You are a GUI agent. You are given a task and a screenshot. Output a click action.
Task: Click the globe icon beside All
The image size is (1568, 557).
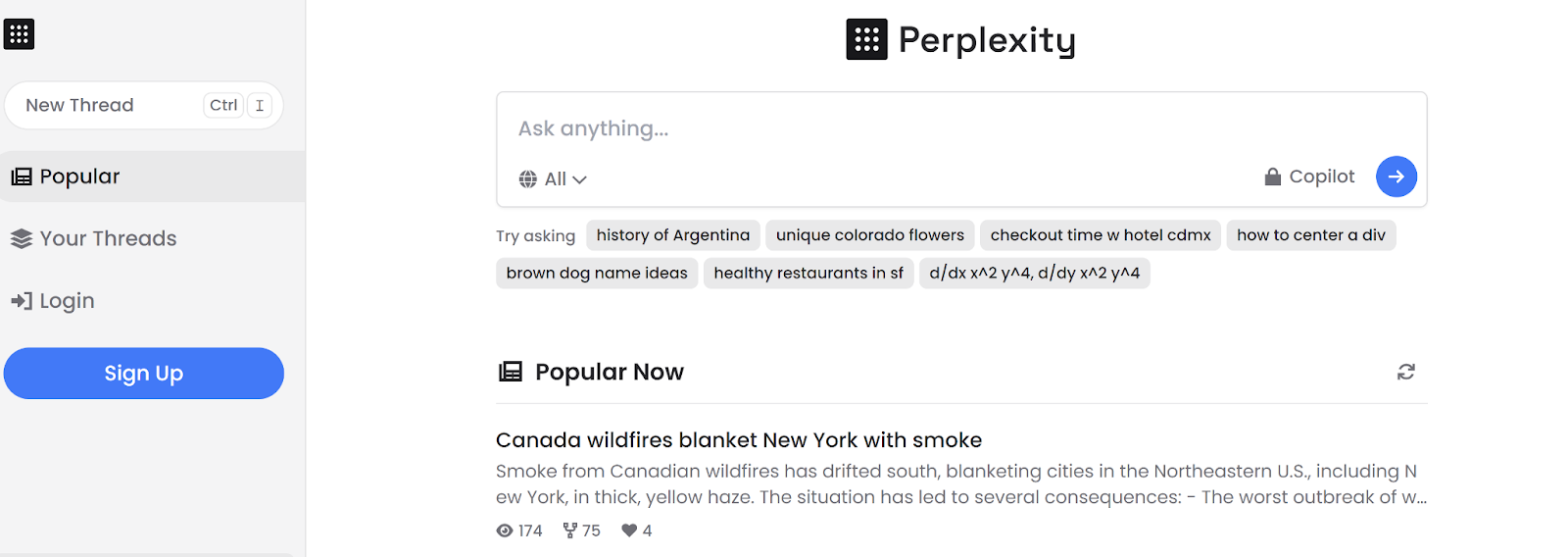tap(527, 178)
